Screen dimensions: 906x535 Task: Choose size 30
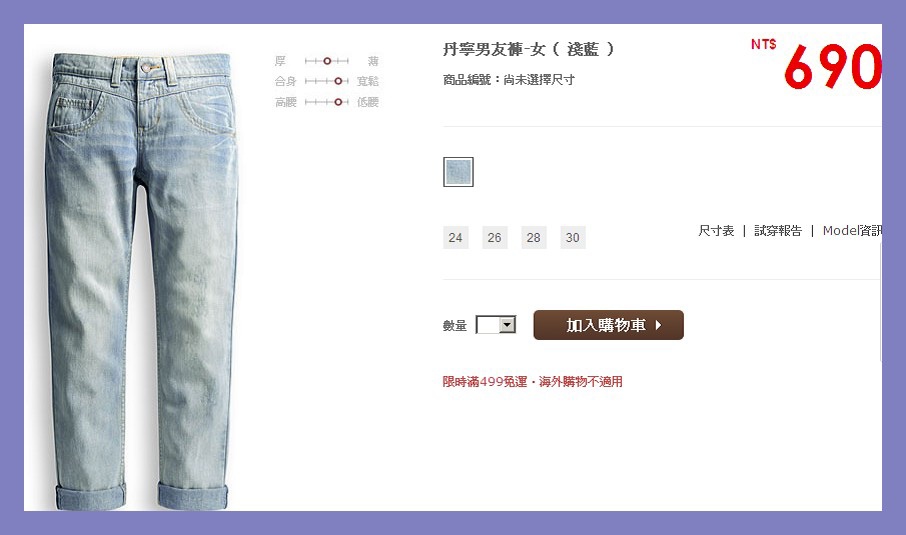pos(573,237)
